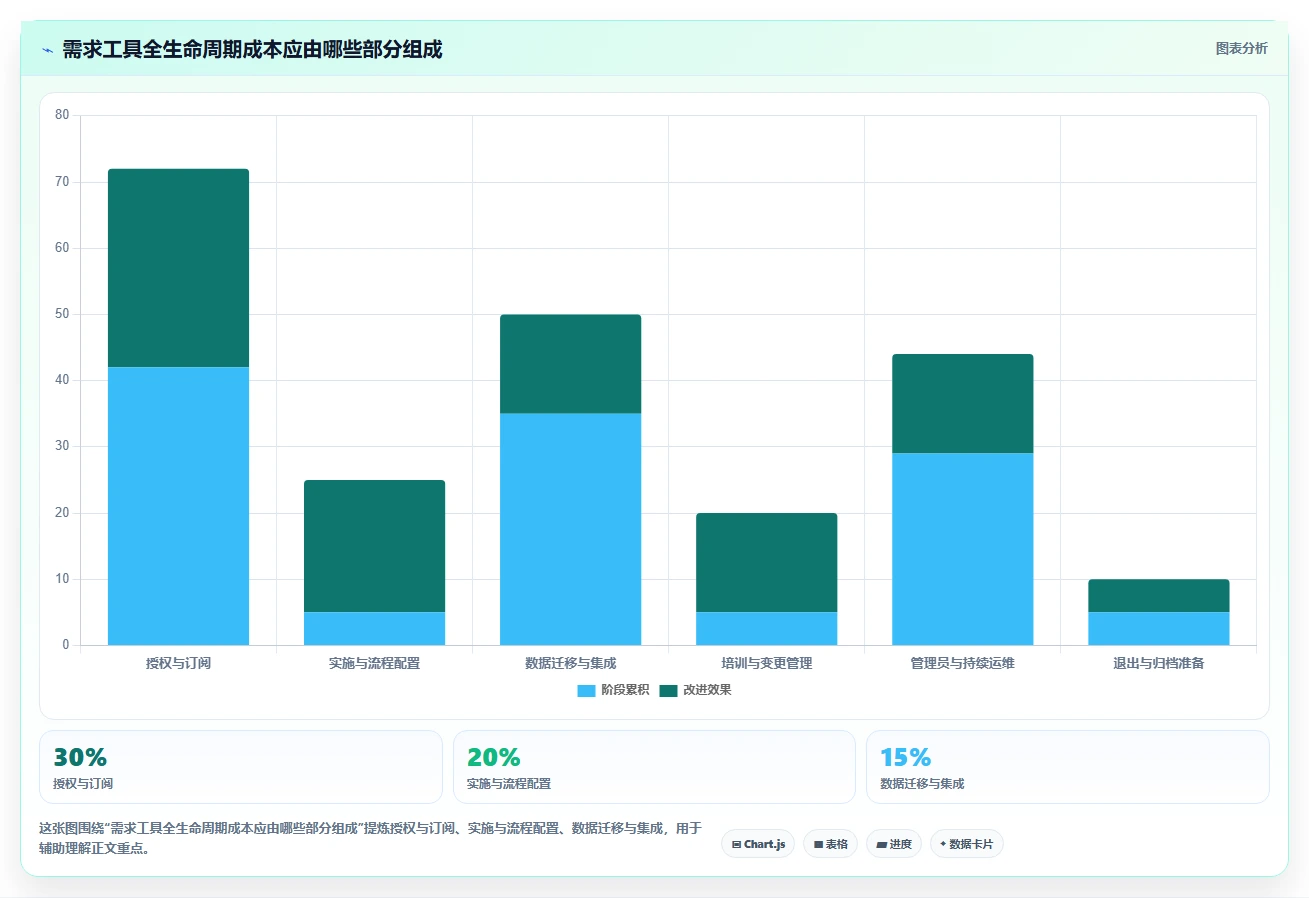
Task: Click the green segment of 数据迁移与集成 bar
Action: pos(570,364)
